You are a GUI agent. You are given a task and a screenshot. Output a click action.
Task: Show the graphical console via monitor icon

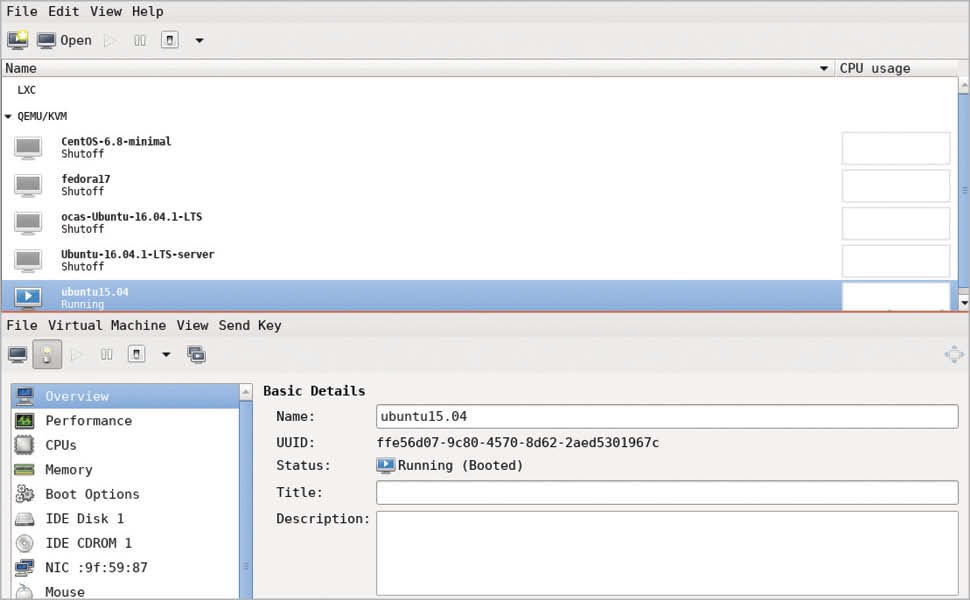tap(18, 354)
